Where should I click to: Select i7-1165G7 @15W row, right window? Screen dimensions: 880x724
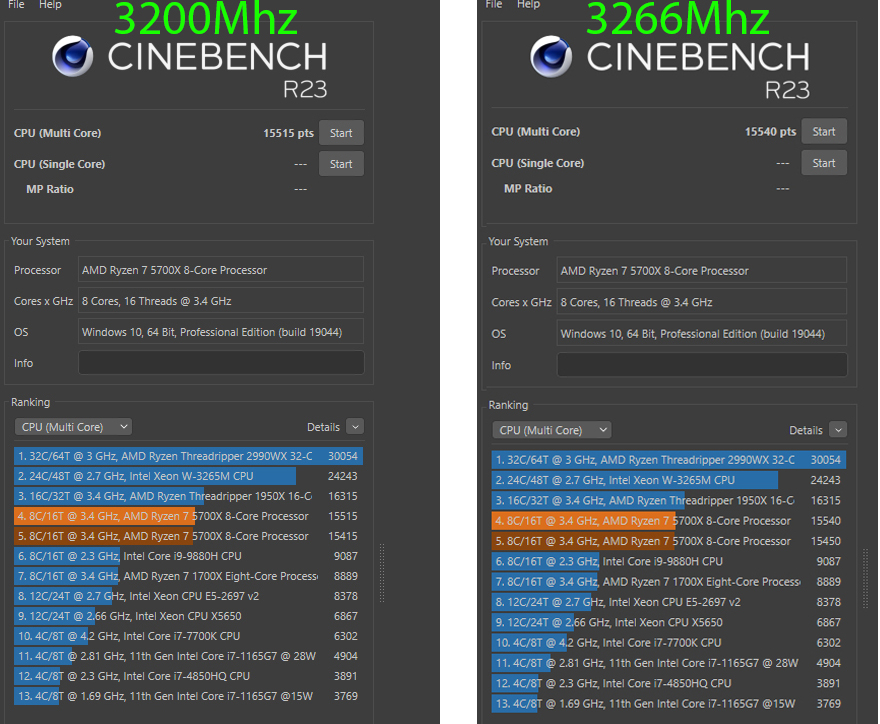pyautogui.click(x=669, y=703)
